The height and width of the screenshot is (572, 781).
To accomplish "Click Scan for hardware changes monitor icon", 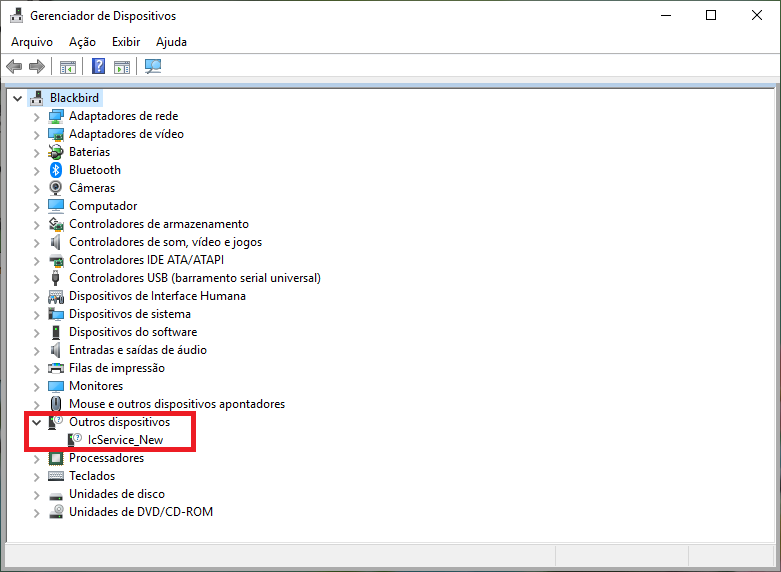I will 153,66.
